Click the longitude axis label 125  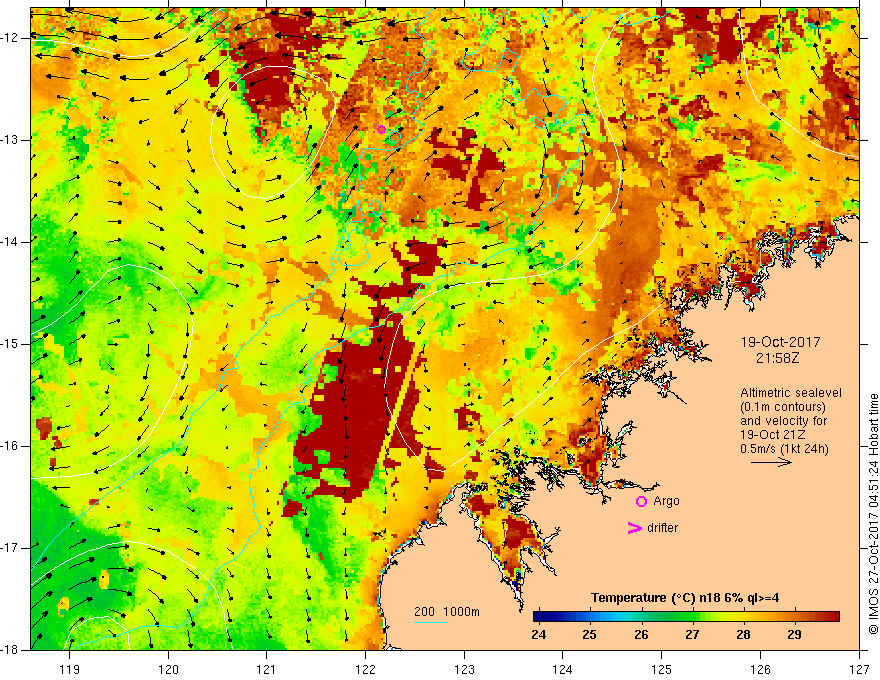pos(662,669)
